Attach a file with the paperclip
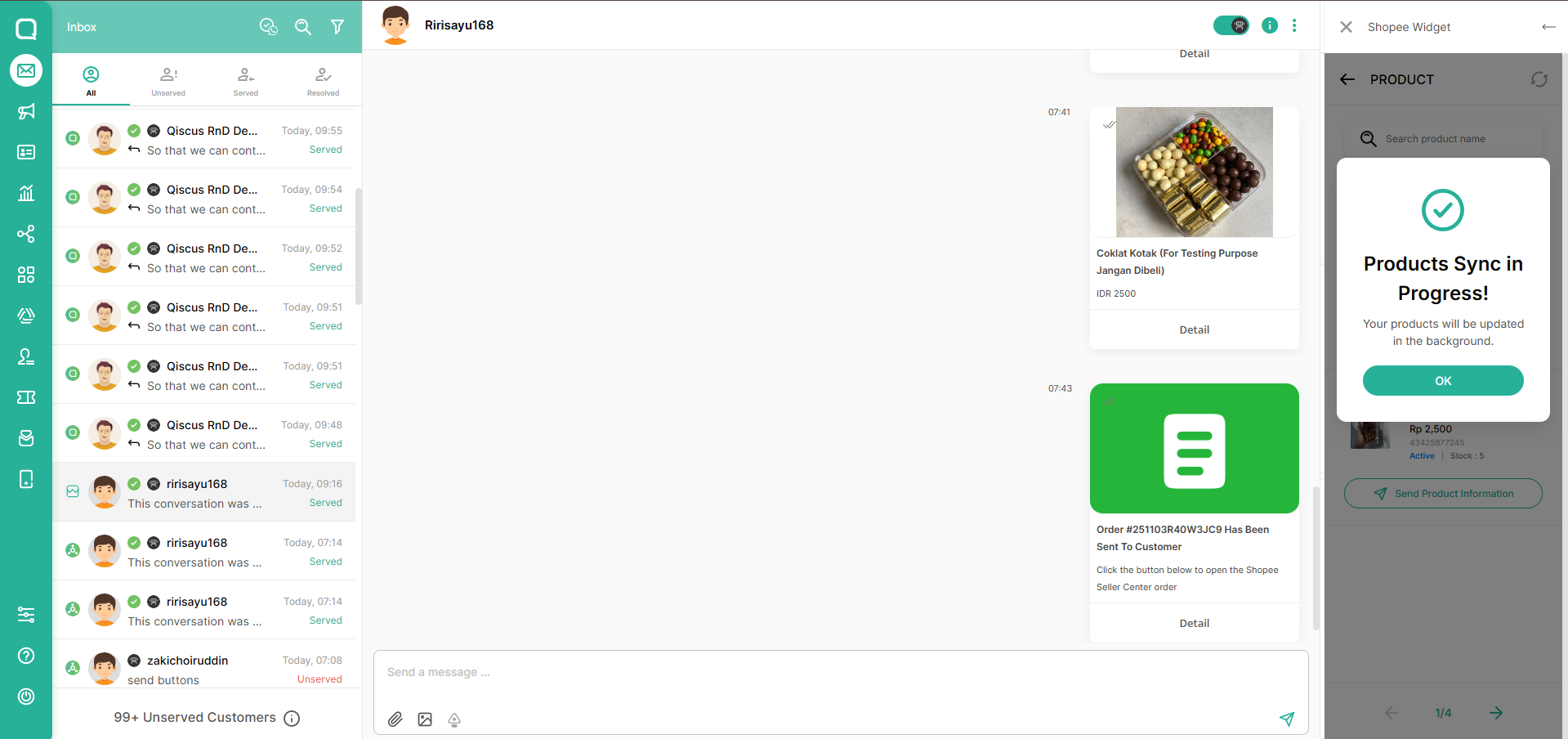Image resolution: width=1568 pixels, height=739 pixels. click(395, 719)
